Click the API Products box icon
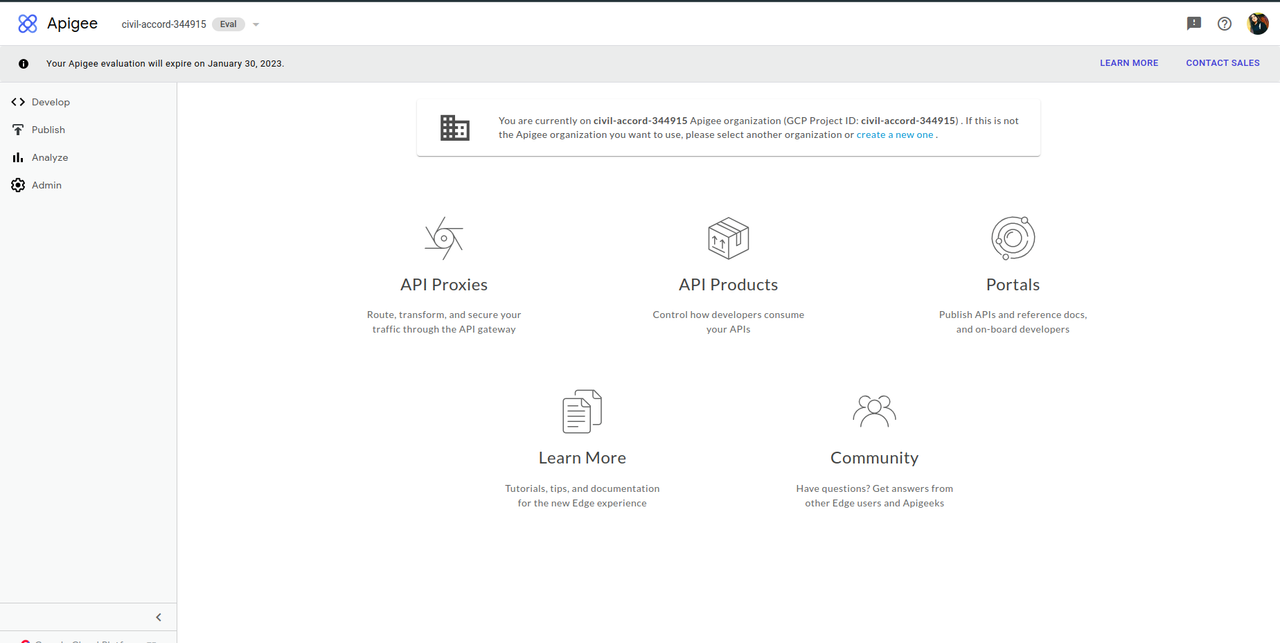This screenshot has width=1280, height=643. click(x=728, y=238)
